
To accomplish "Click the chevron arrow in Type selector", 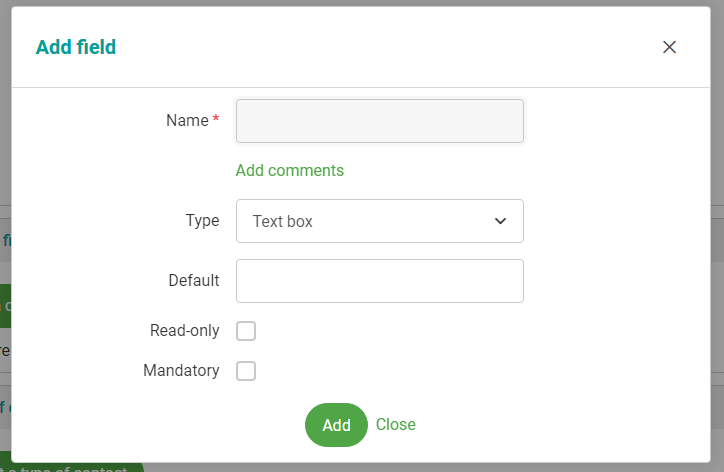I will coord(501,221).
